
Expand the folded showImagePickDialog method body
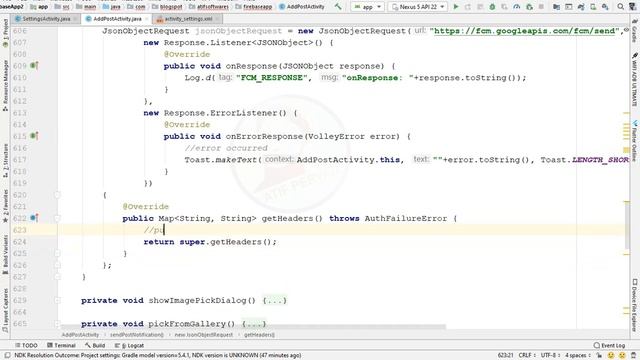click(274, 300)
